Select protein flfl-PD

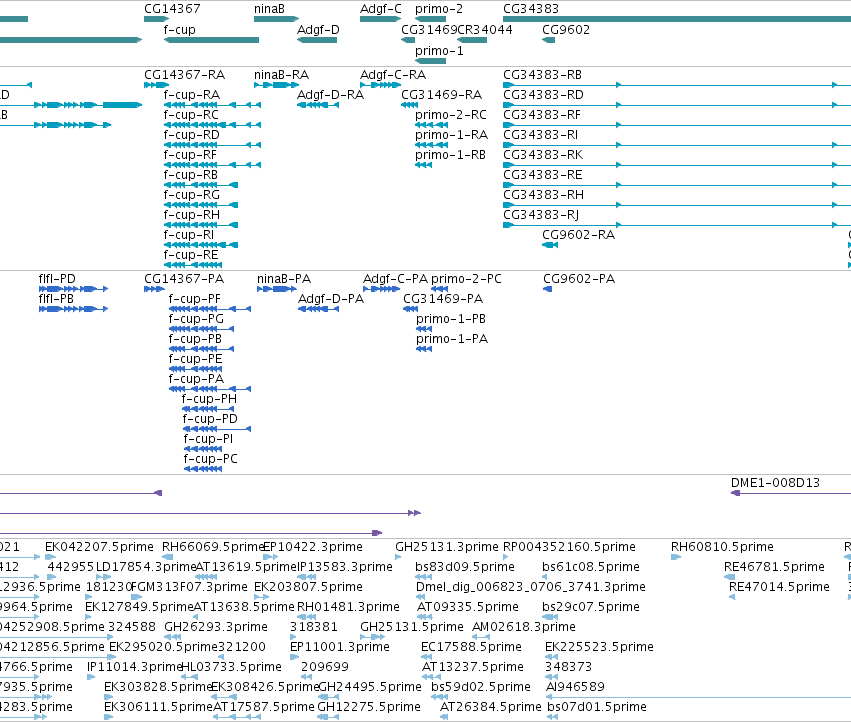click(x=57, y=279)
